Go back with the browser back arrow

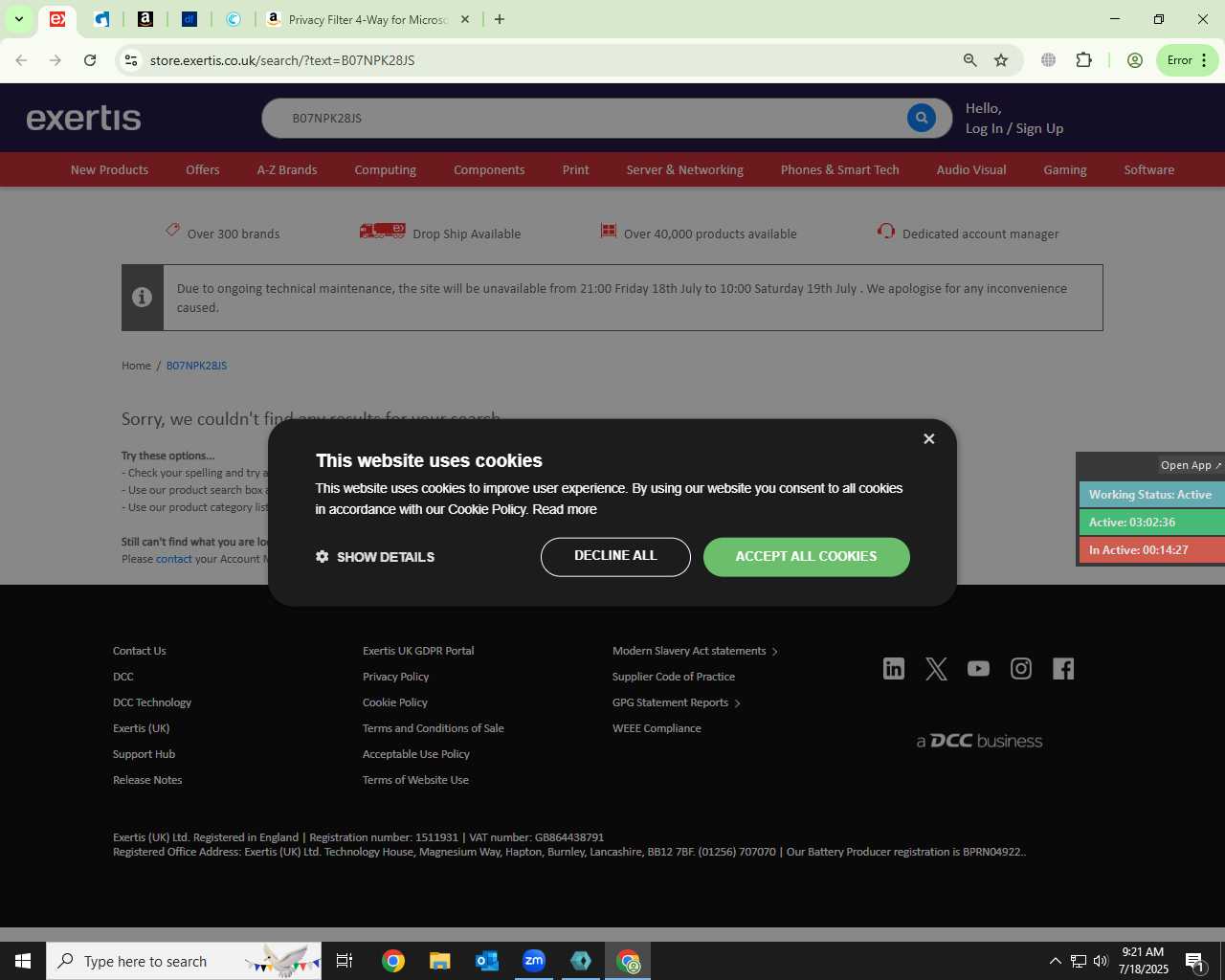(21, 60)
